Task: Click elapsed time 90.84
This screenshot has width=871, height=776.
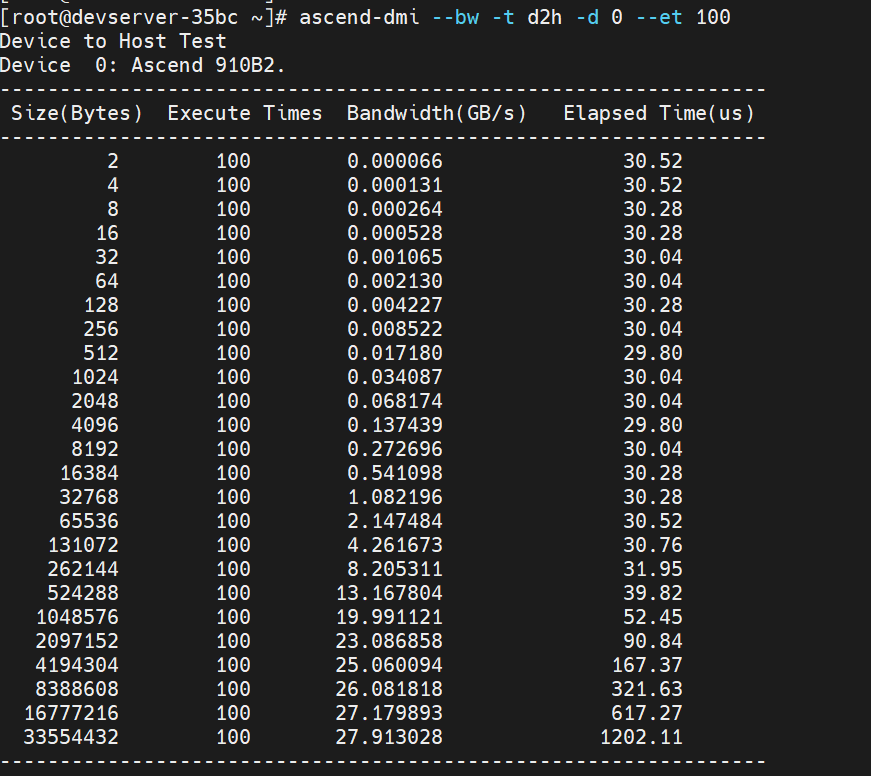Action: (x=653, y=641)
